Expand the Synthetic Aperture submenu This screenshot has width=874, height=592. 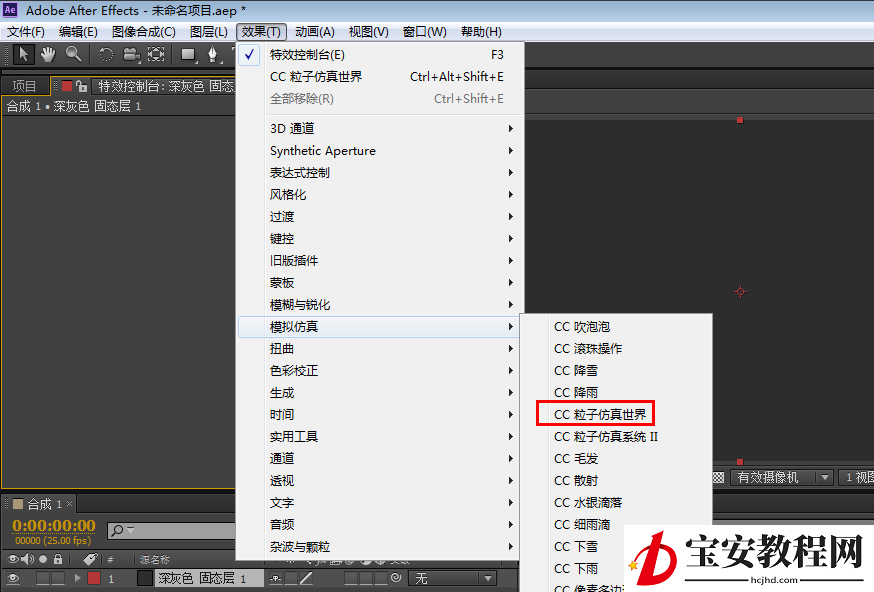pyautogui.click(x=380, y=151)
